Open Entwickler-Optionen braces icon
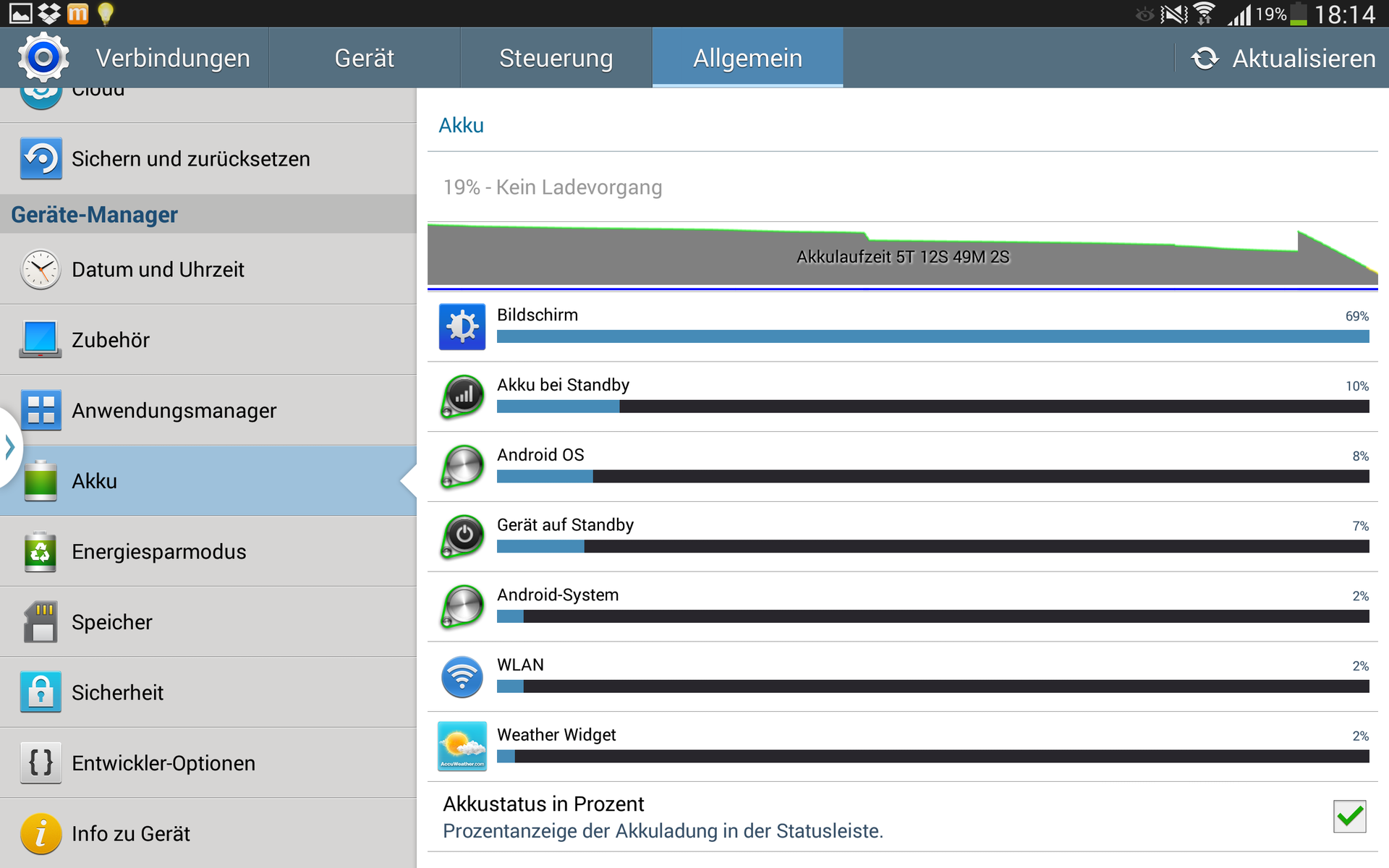This screenshot has width=1389, height=868. pos(41,762)
